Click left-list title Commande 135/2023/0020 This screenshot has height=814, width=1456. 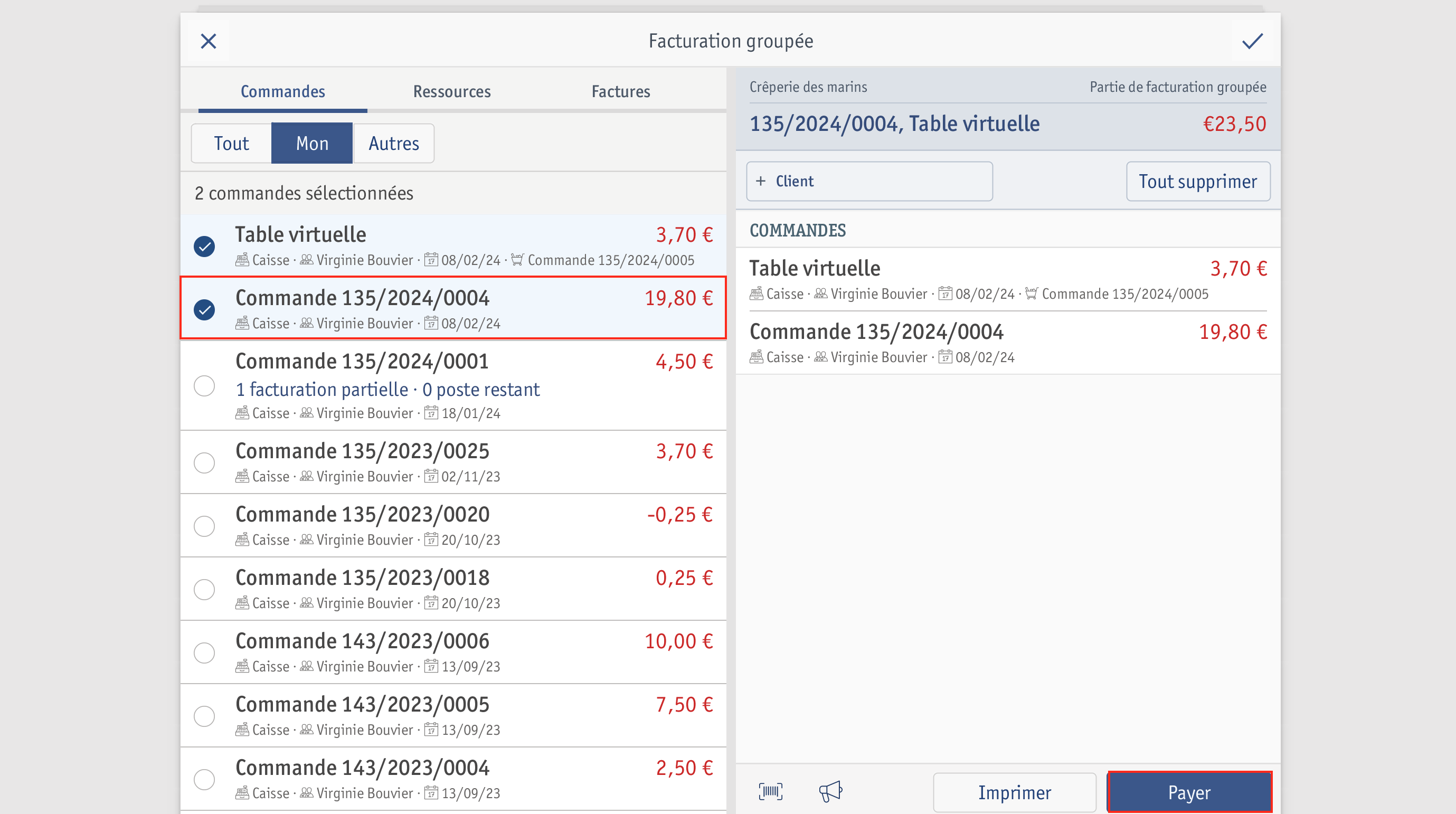(362, 514)
